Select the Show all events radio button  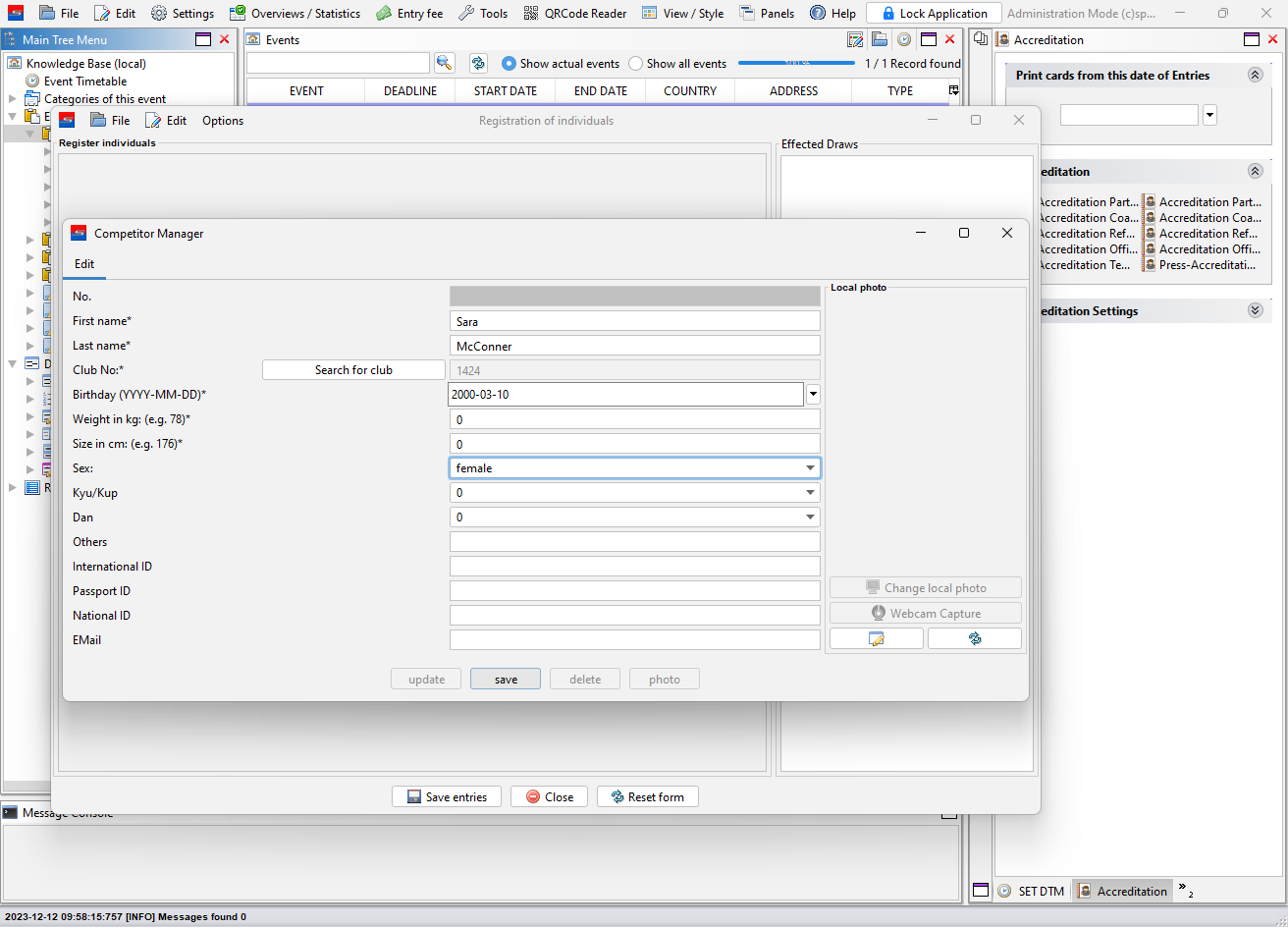635,64
